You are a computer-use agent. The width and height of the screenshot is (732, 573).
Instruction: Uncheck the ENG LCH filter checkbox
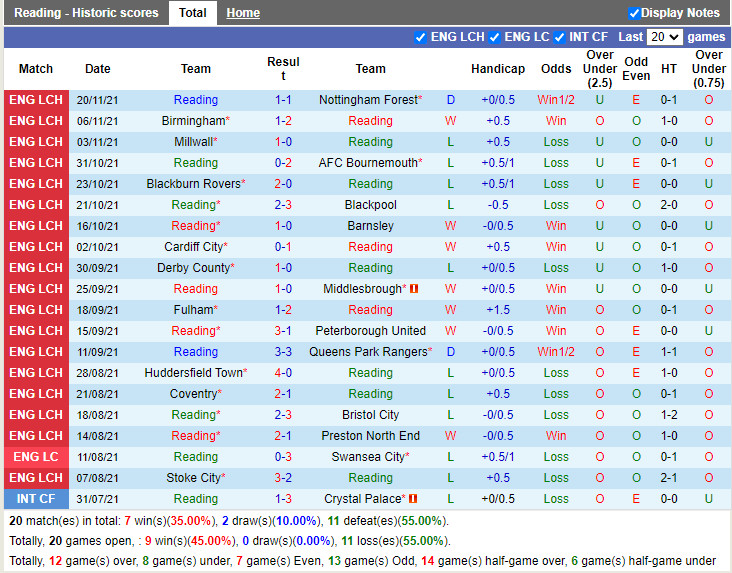pyautogui.click(x=420, y=37)
